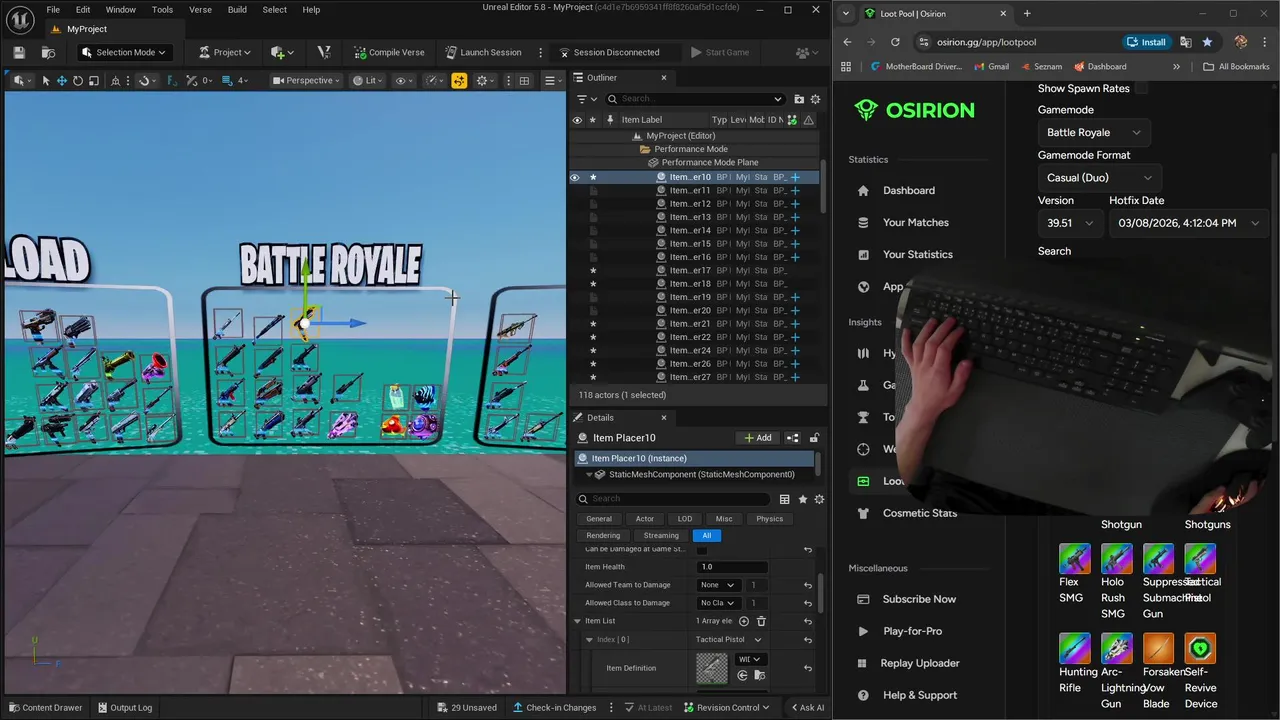Open the Subscribe Now link in Osirion

tap(919, 599)
